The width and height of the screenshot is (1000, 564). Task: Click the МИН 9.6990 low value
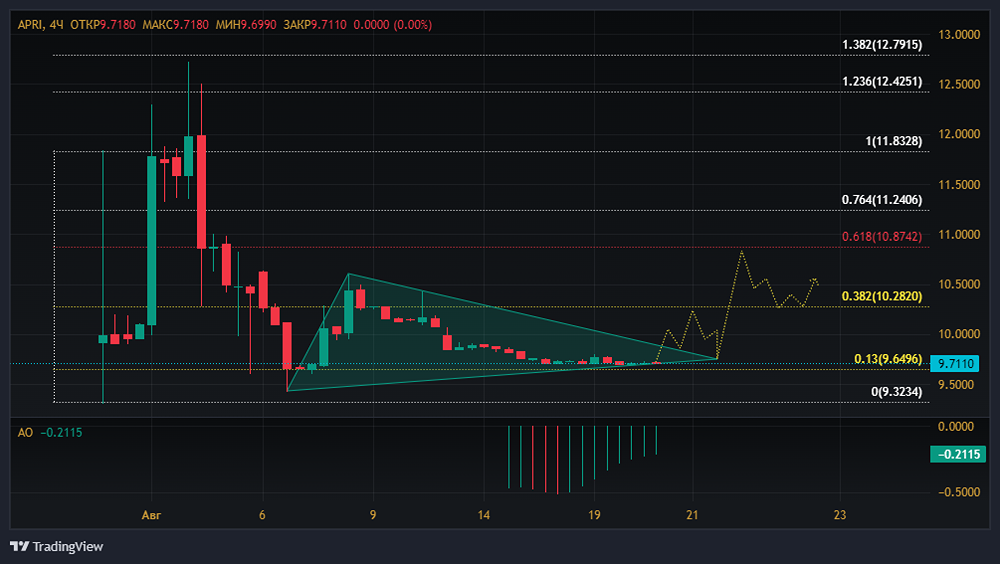point(246,25)
